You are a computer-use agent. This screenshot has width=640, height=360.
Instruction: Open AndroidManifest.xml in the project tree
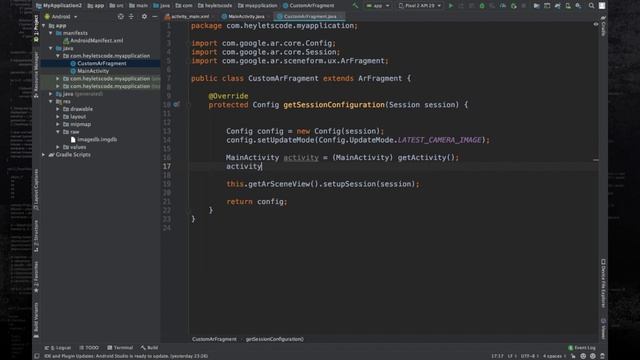[x=96, y=40]
